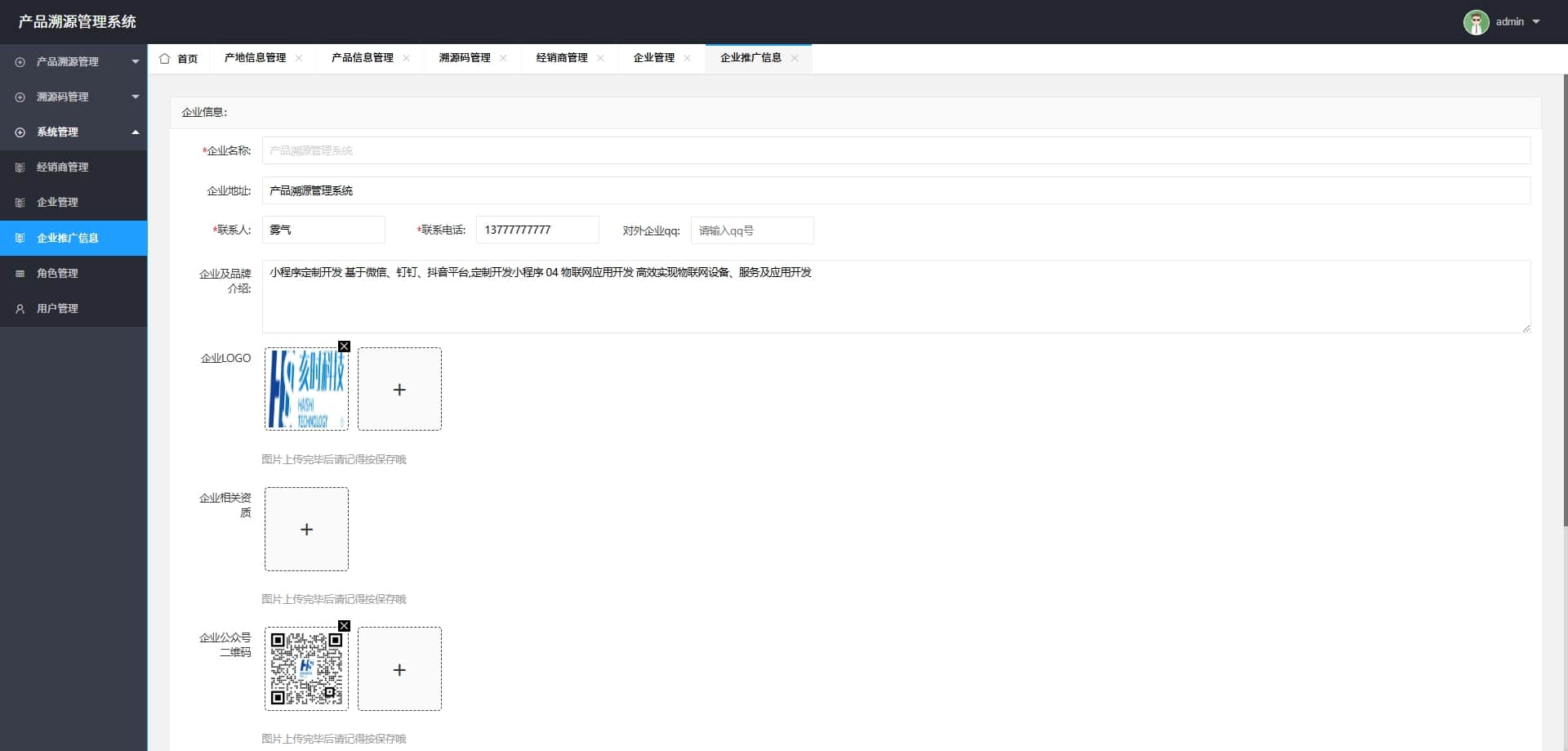The width and height of the screenshot is (1568, 751).
Task: Click the 经销商管理 sidebar icon
Action: [20, 168]
